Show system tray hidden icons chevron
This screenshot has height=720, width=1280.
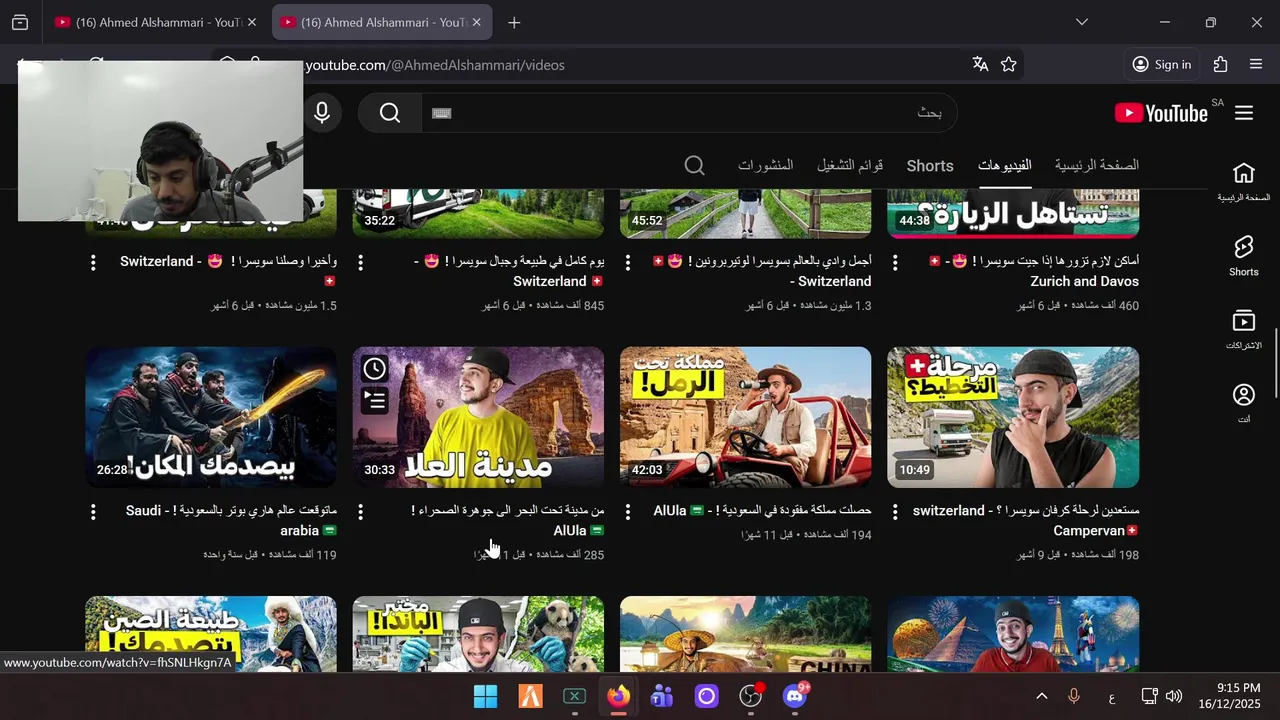(1041, 696)
